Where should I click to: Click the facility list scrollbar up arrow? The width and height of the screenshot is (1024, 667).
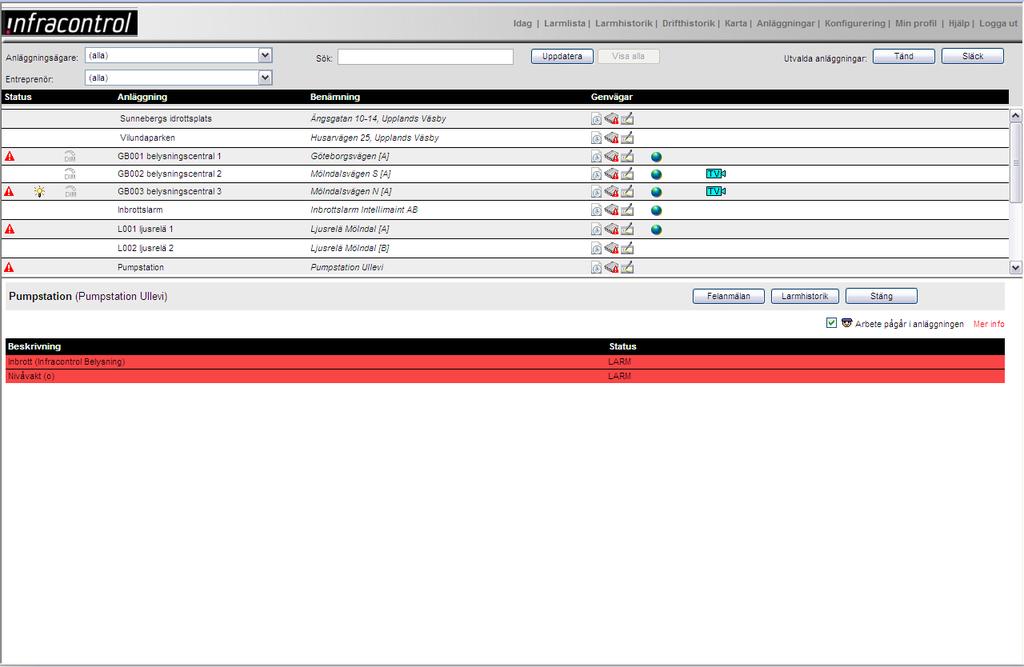pos(1016,116)
